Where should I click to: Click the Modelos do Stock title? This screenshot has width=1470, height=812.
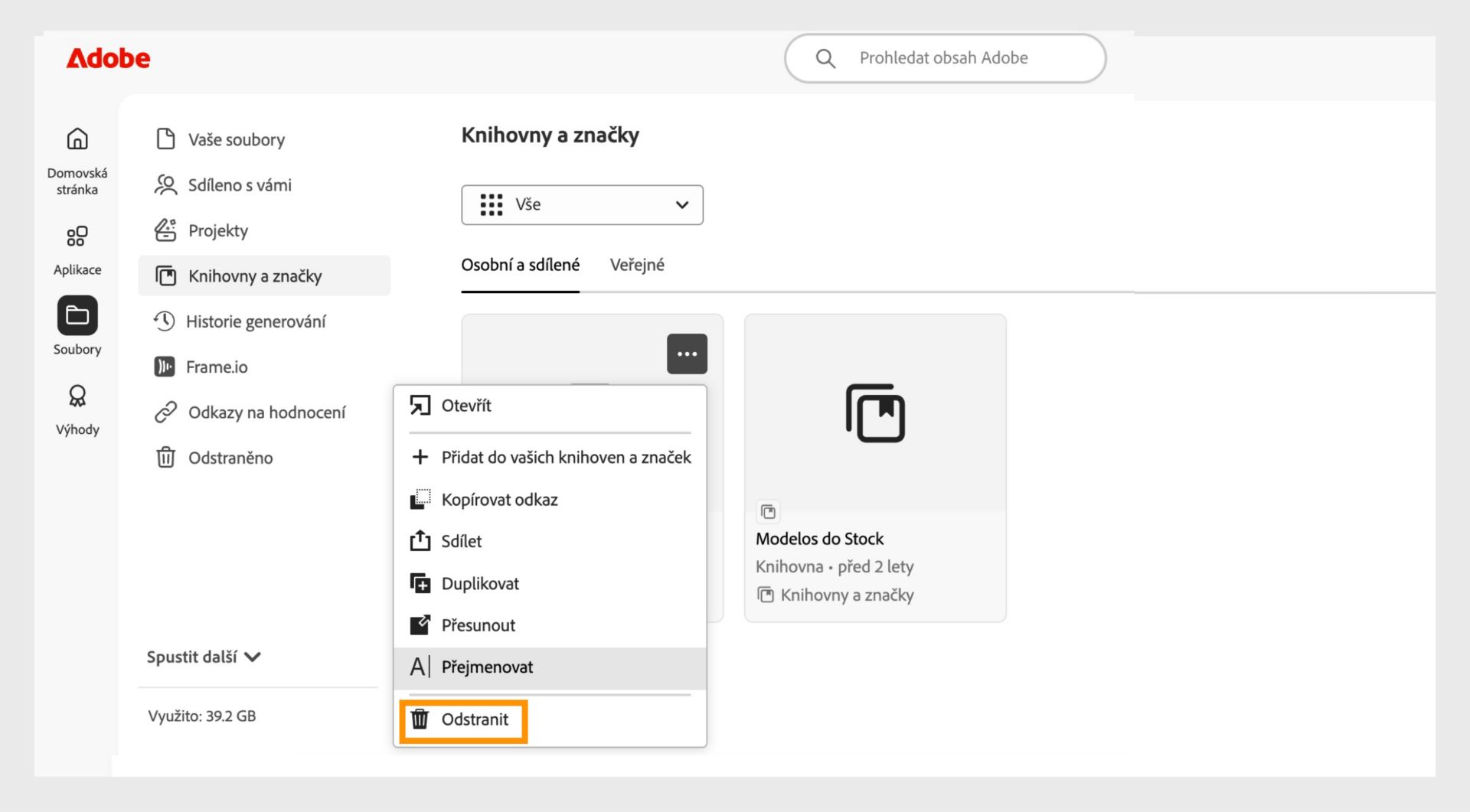coord(819,539)
